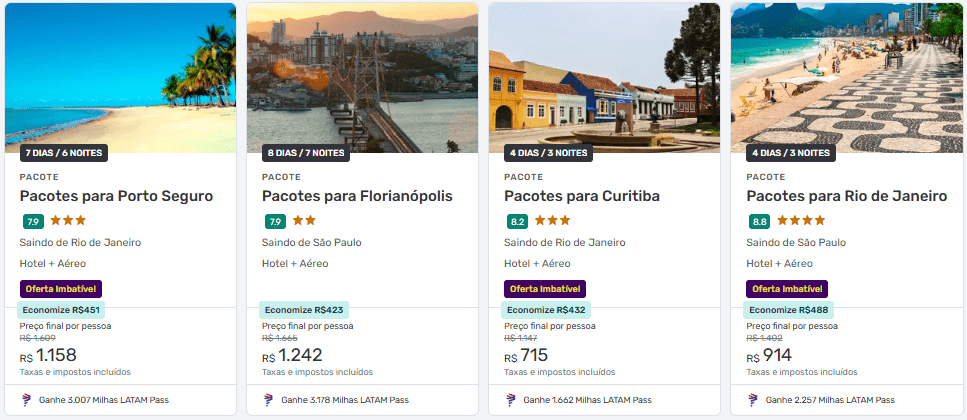The image size is (967, 420).
Task: Click LATAM Pass logo on Rio de Janeiro card
Action: 754,400
